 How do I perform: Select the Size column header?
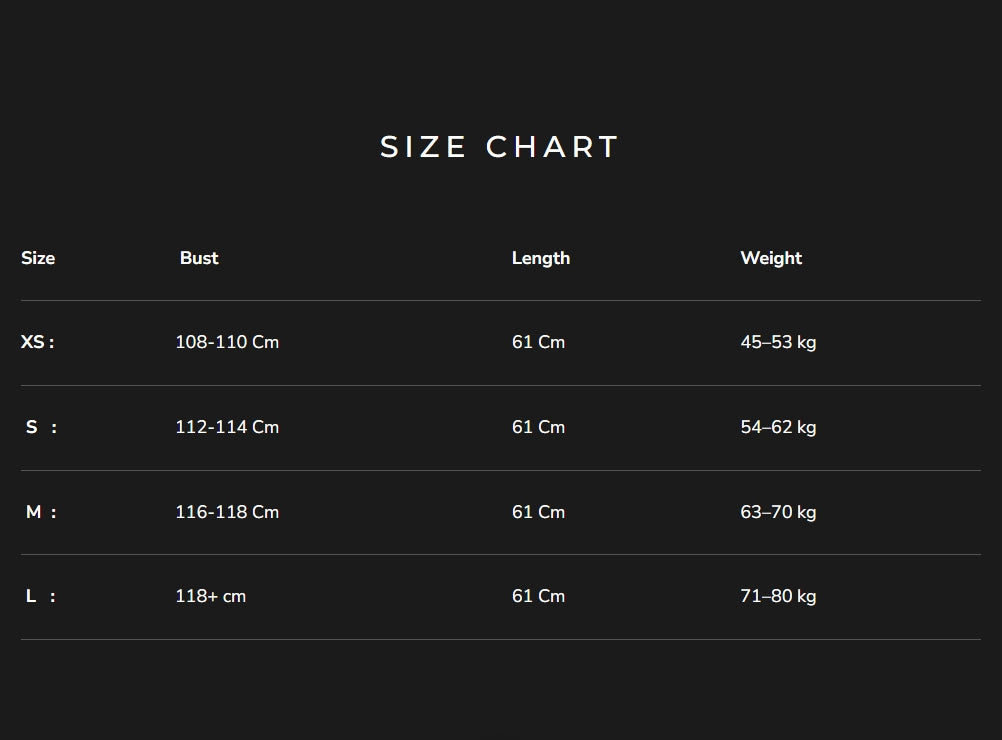pyautogui.click(x=38, y=258)
